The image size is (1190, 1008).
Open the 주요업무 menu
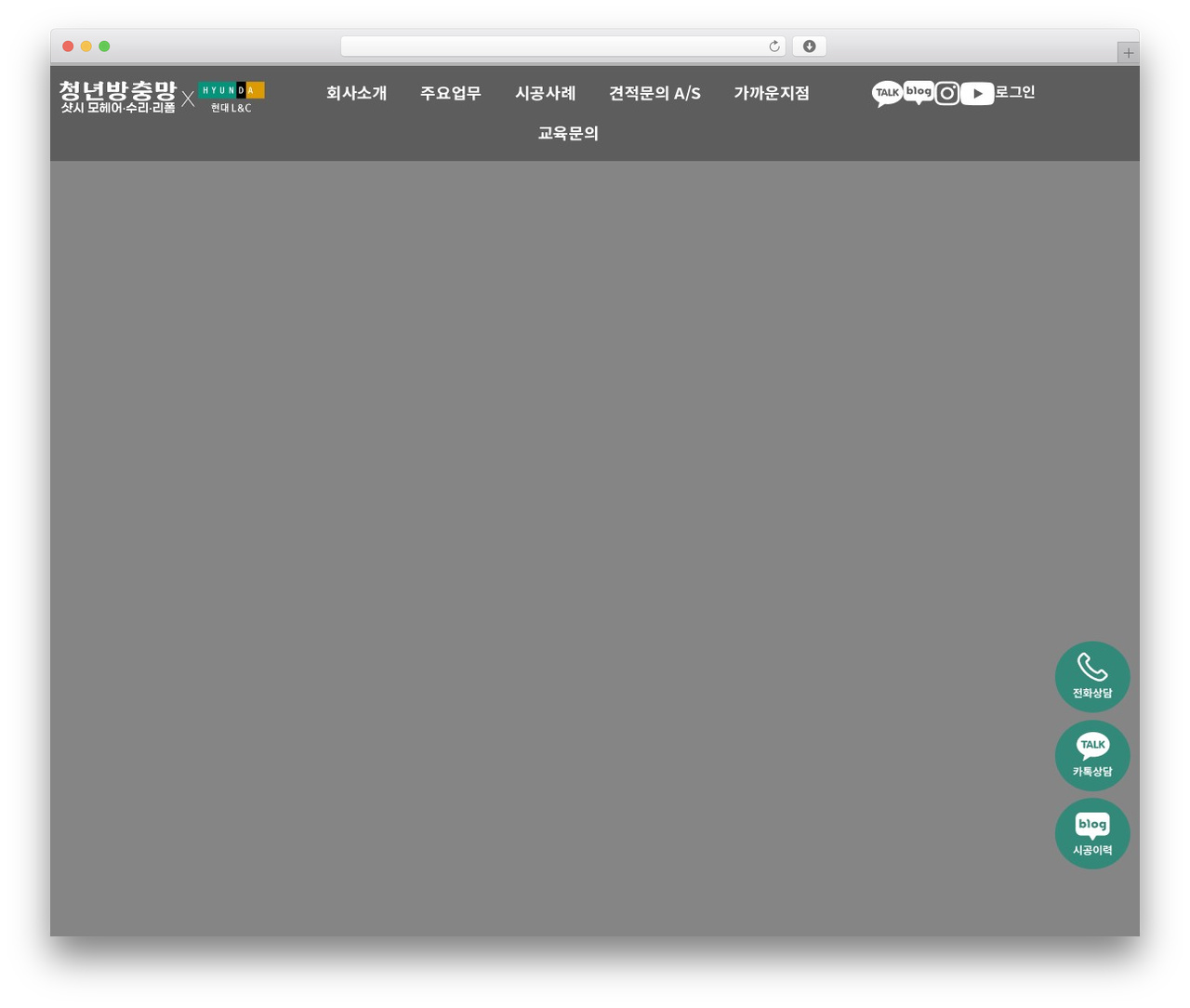(450, 93)
